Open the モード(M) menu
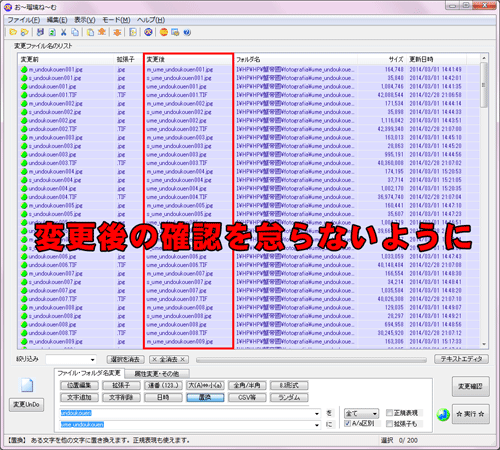The width and height of the screenshot is (500, 450). 116,20
